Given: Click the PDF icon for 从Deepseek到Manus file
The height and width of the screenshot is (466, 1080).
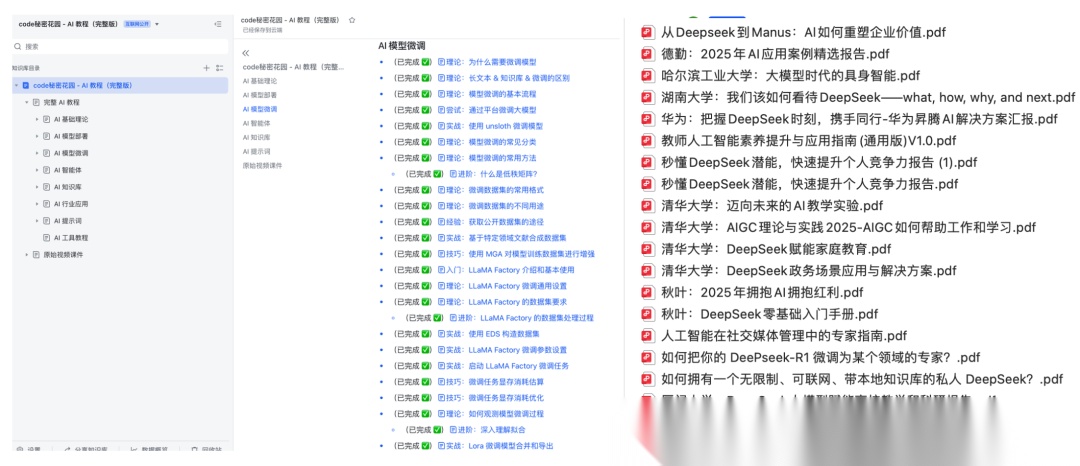Looking at the screenshot, I should 647,32.
